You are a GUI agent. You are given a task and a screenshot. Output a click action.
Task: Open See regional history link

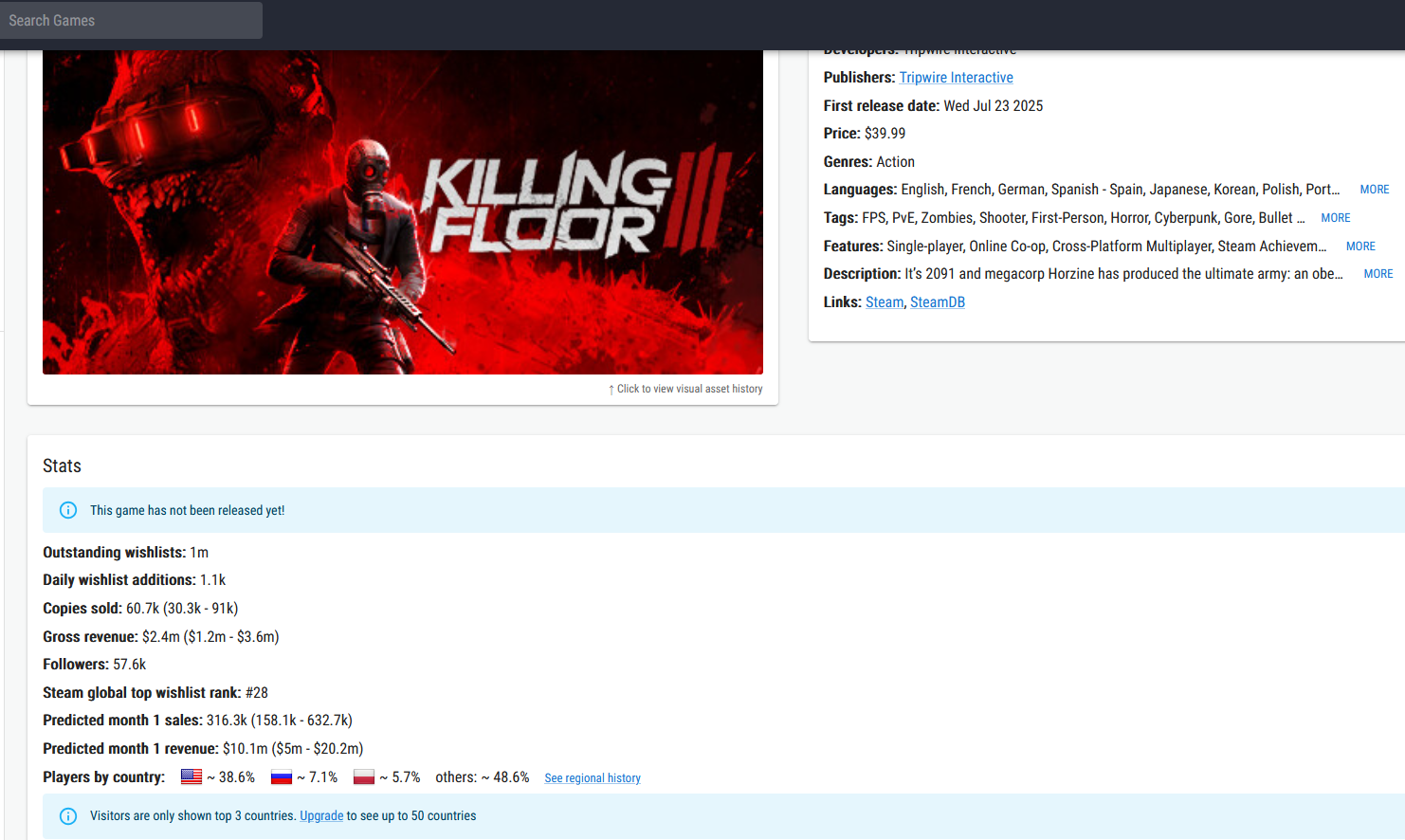(593, 778)
